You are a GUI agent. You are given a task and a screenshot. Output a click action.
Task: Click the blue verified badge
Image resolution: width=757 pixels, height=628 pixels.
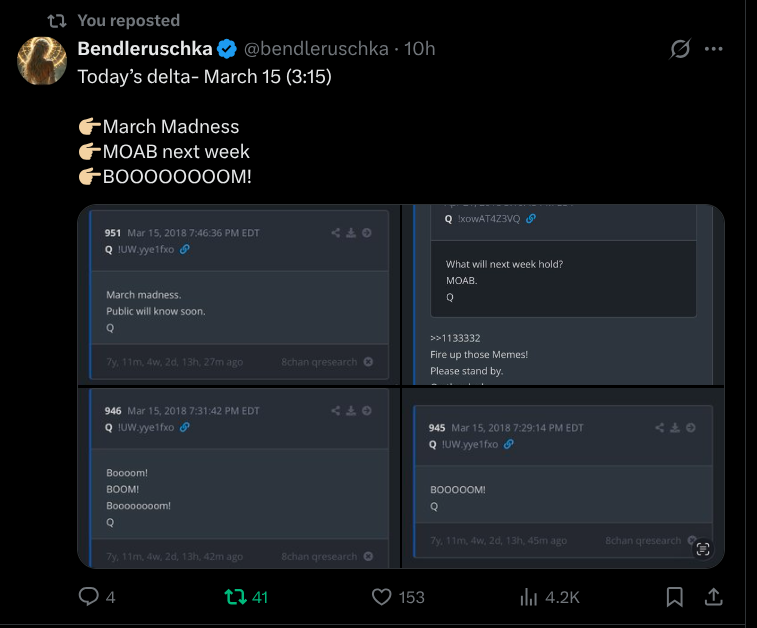(x=228, y=49)
